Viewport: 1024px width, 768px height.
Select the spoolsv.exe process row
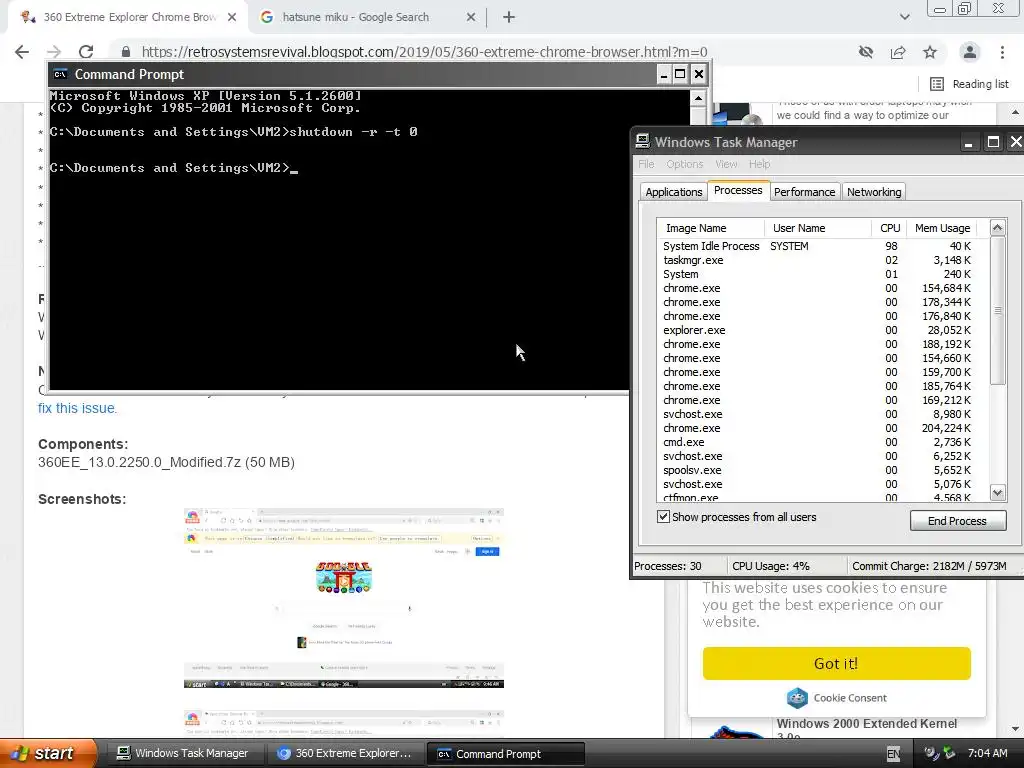click(817, 470)
